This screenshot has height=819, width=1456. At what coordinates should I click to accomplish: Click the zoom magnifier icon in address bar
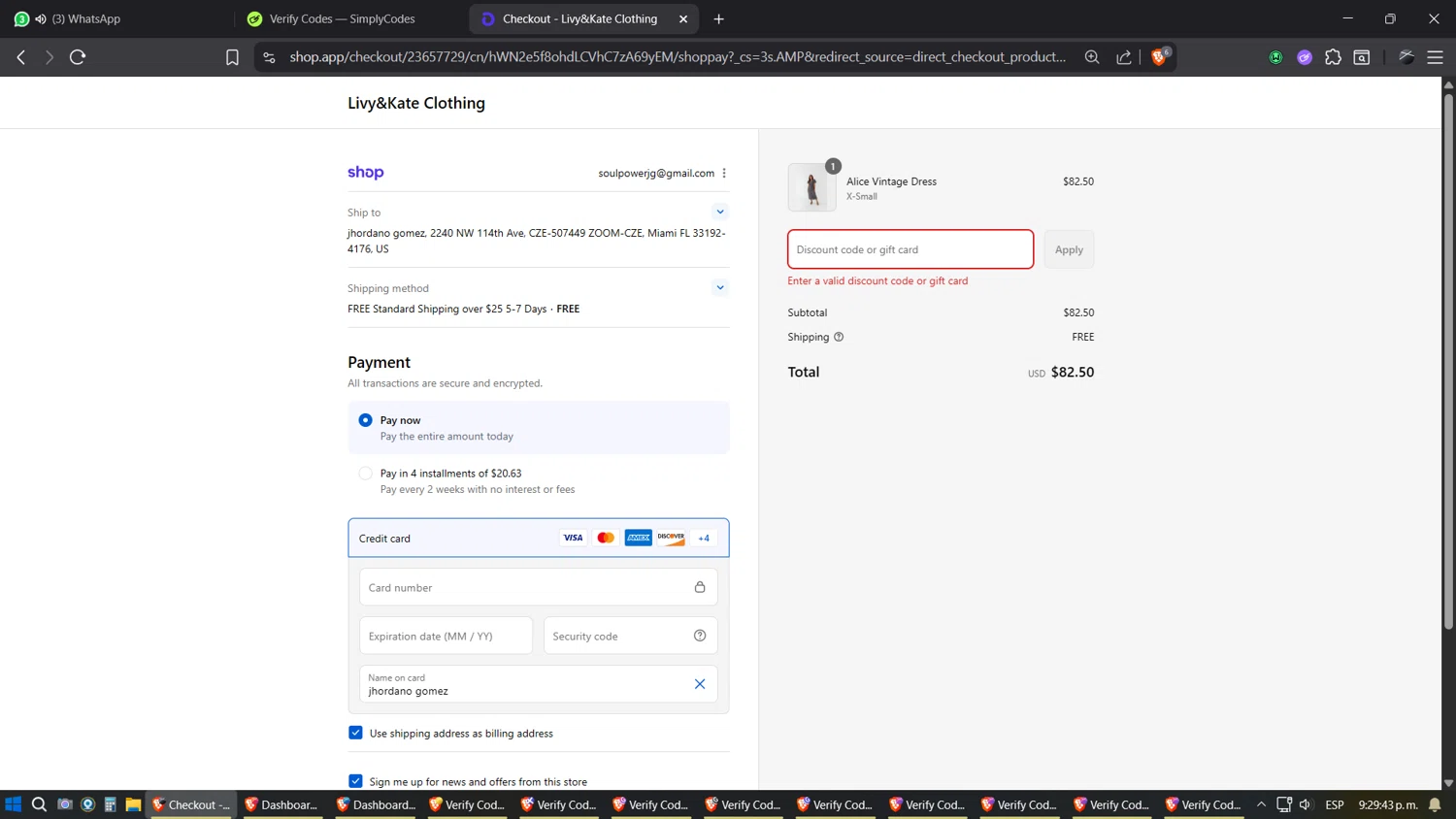click(x=1092, y=57)
